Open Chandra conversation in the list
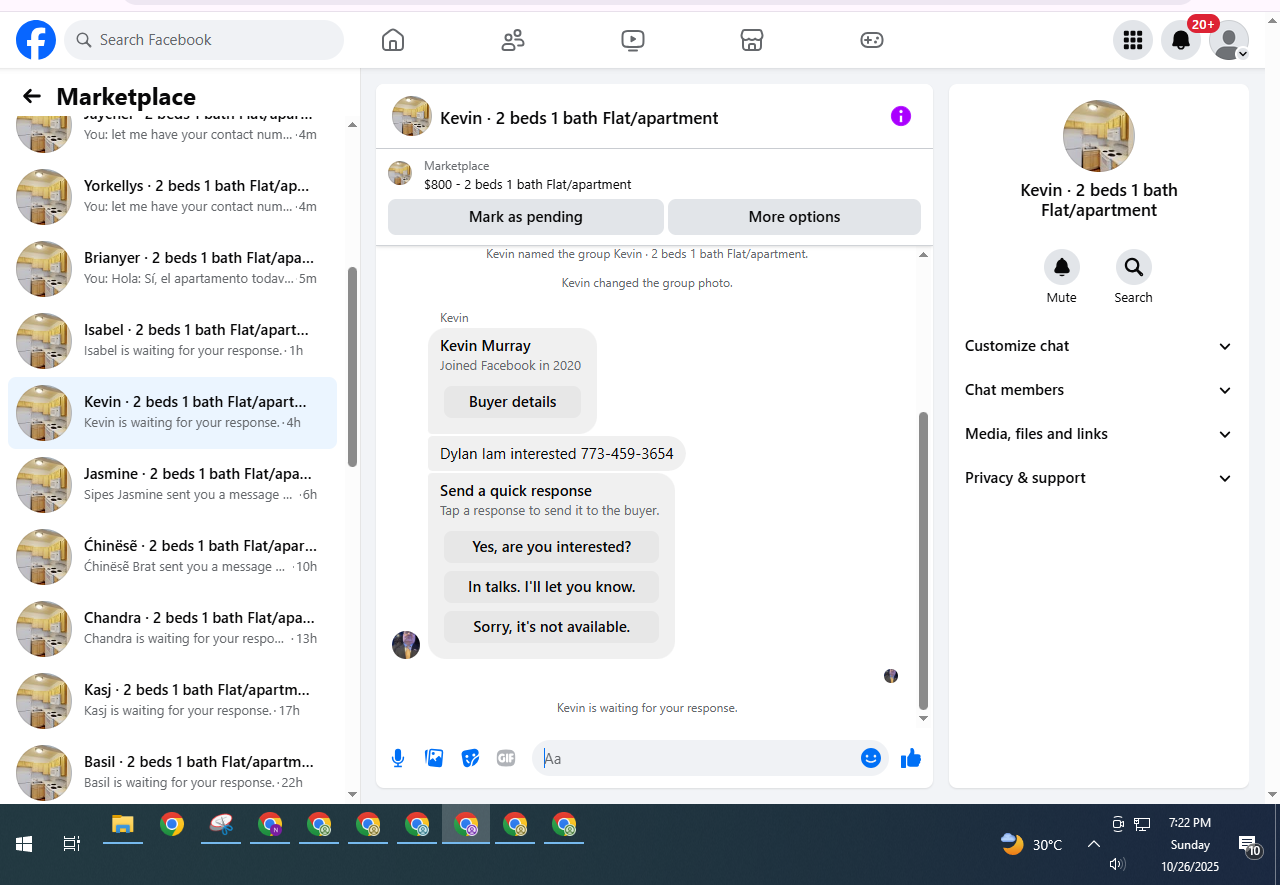1280x885 pixels. (x=172, y=629)
